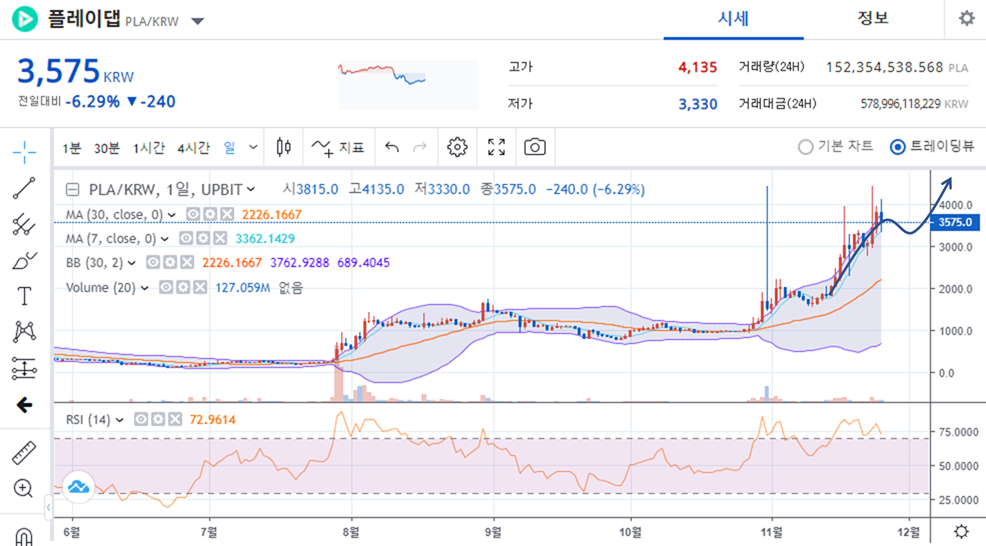Expand the MA (7, close, 0) dropdown
This screenshot has height=546, width=986.
coord(164,239)
